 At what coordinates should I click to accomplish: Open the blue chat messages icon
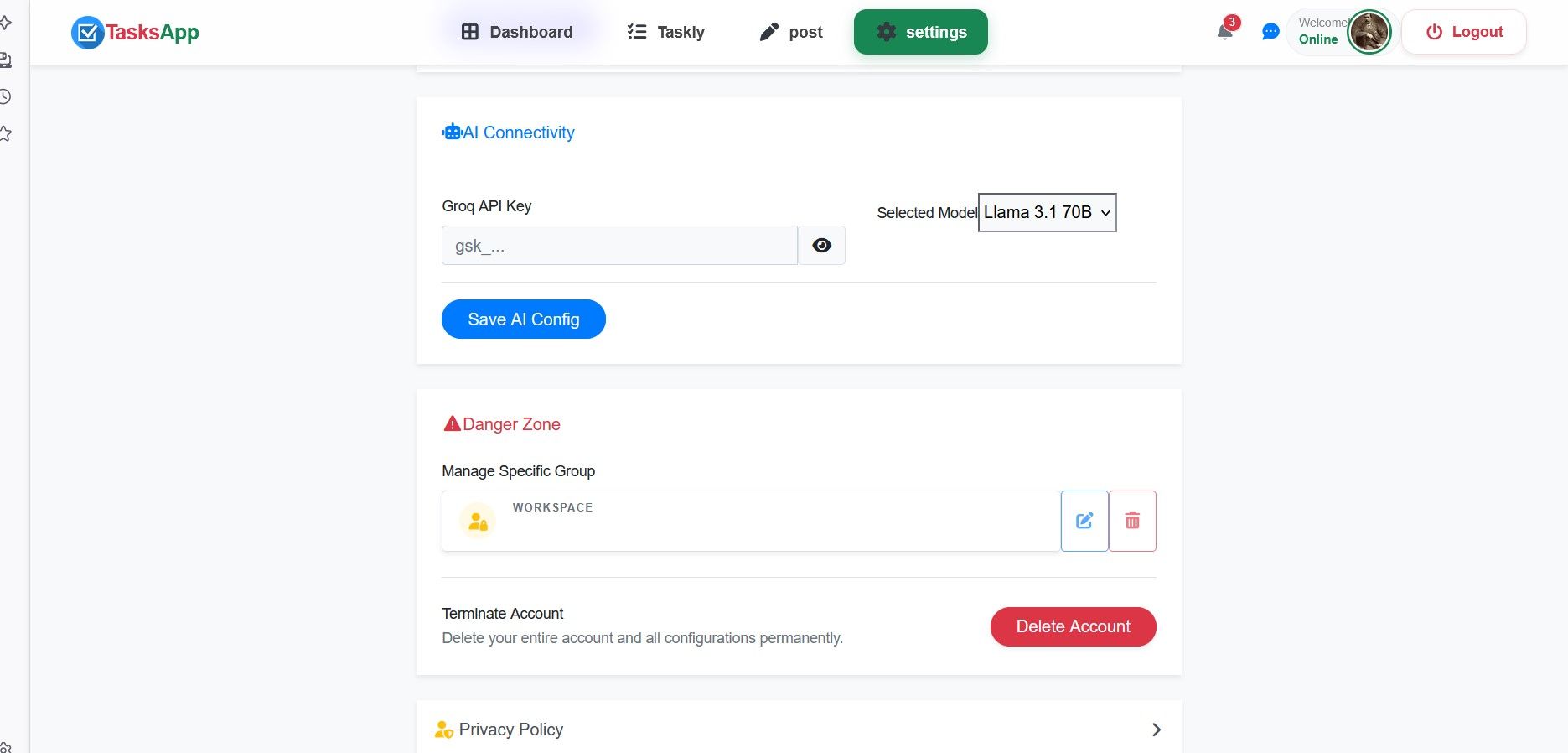coord(1270,32)
